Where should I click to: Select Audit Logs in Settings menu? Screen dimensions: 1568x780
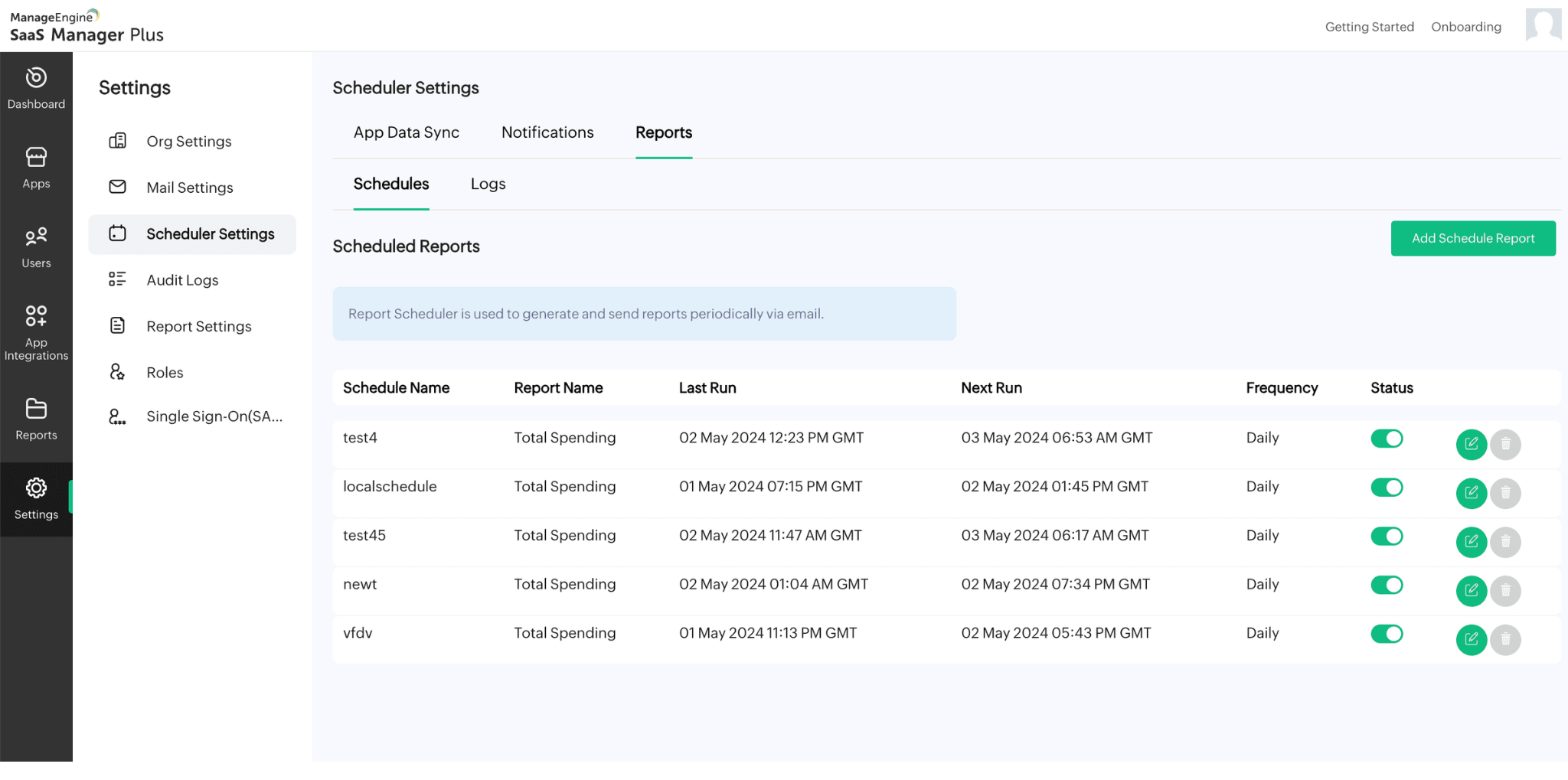pos(182,280)
